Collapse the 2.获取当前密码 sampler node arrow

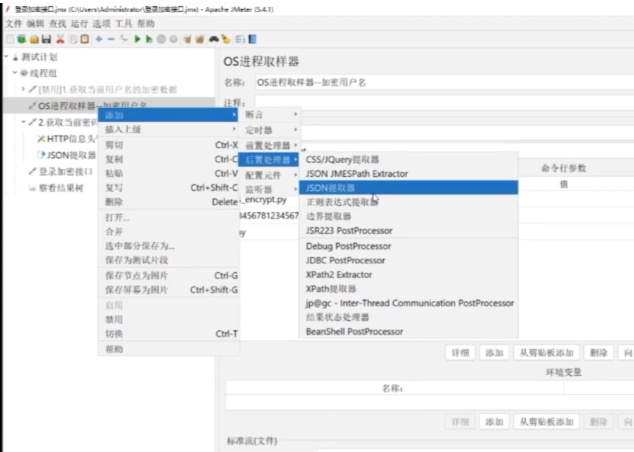click(x=23, y=122)
